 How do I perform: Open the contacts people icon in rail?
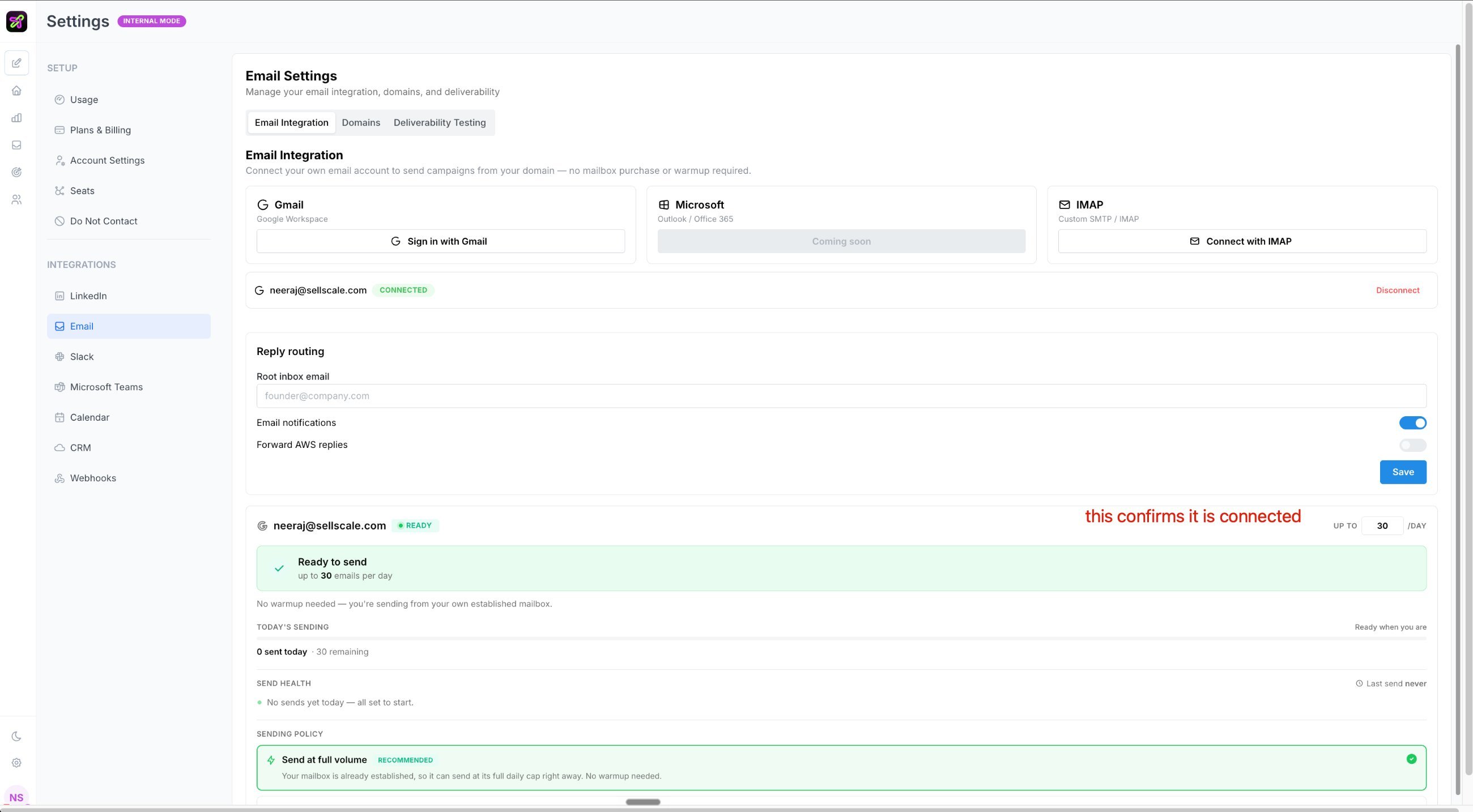point(16,199)
